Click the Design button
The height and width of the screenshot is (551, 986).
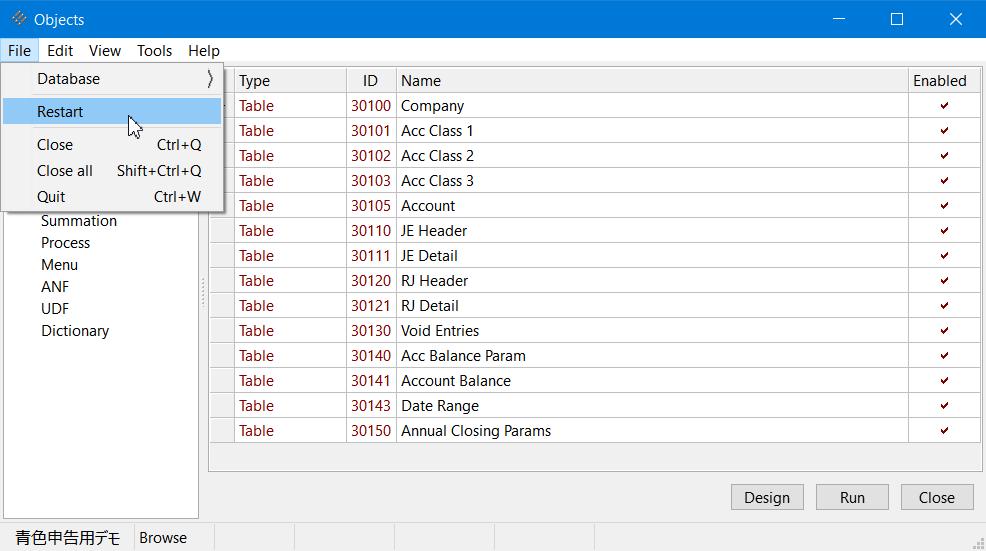[767, 497]
